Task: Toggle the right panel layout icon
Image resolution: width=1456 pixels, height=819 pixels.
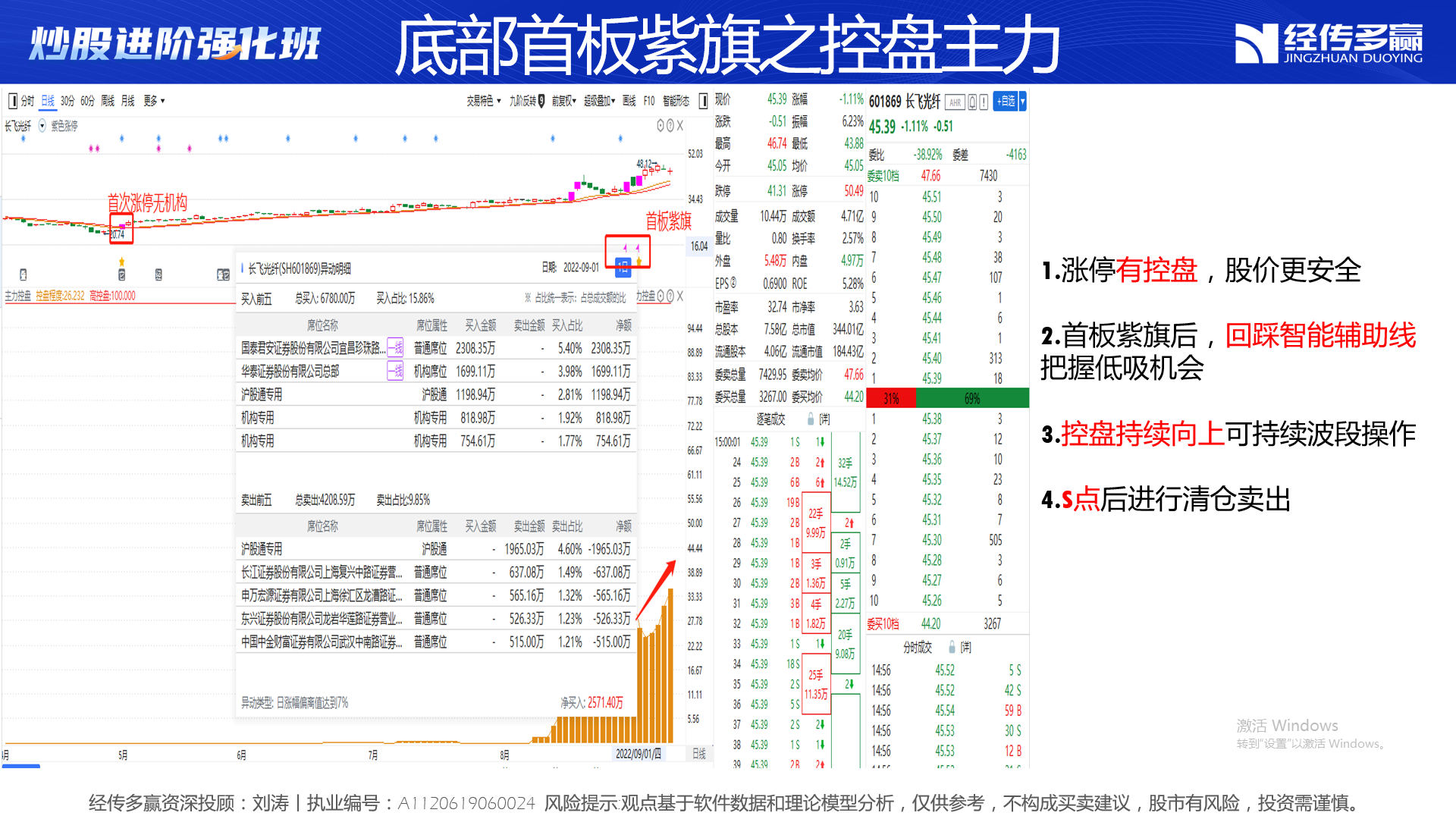Action: pyautogui.click(x=703, y=101)
